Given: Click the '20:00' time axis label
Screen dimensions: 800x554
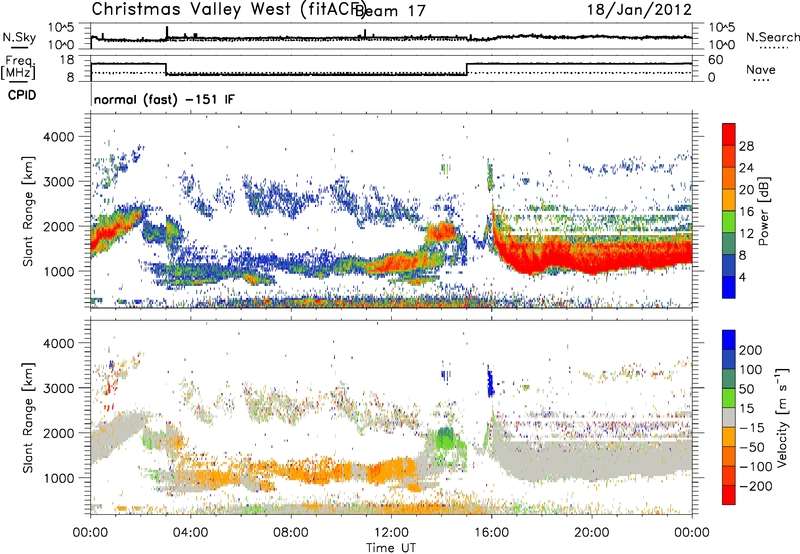Looking at the screenshot, I should click(592, 533).
